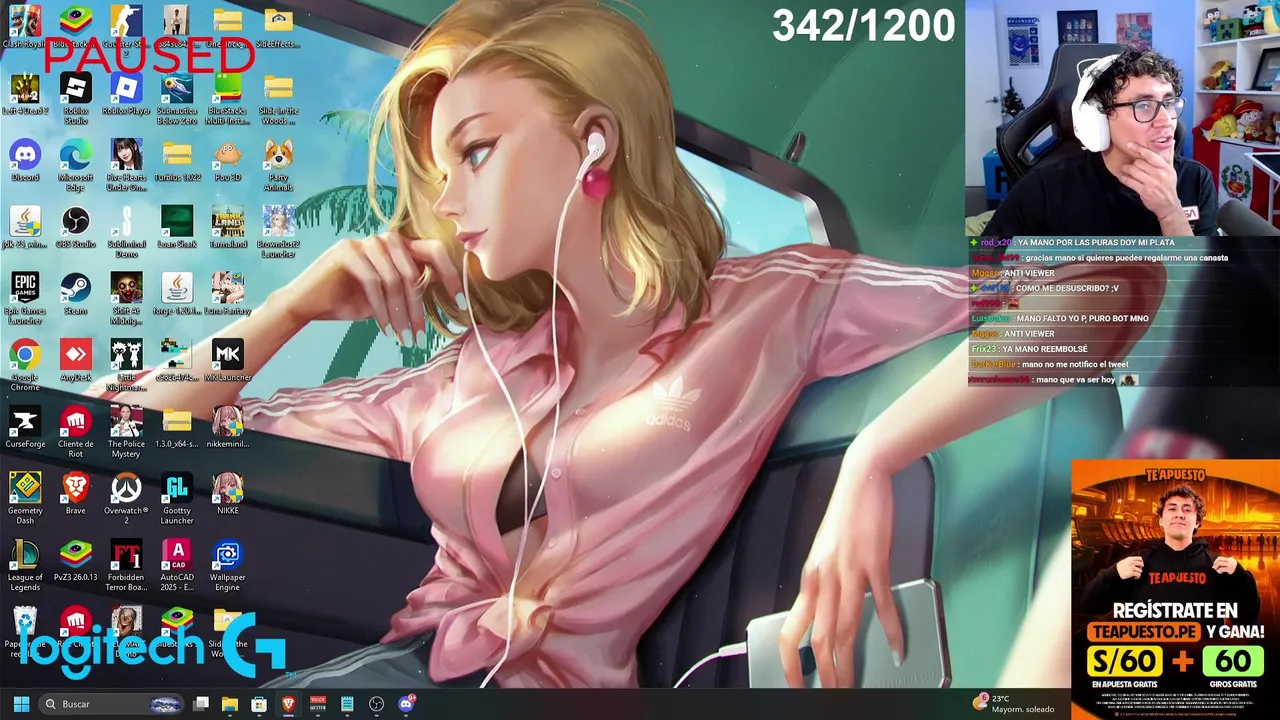This screenshot has width=1280, height=720.
Task: Launch the CurseForge shortcut
Action: tap(25, 427)
